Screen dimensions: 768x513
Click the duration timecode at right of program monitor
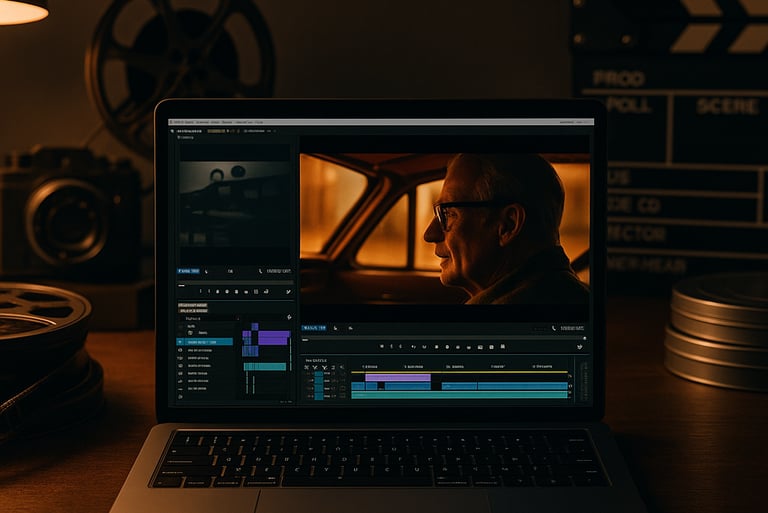(x=572, y=328)
